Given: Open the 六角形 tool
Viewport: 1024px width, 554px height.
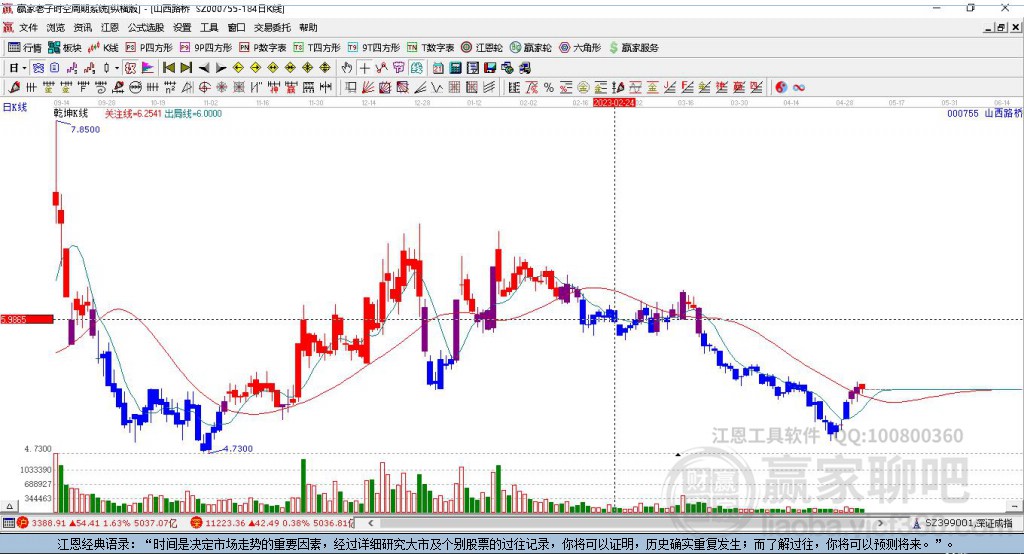Looking at the screenshot, I should tap(580, 48).
